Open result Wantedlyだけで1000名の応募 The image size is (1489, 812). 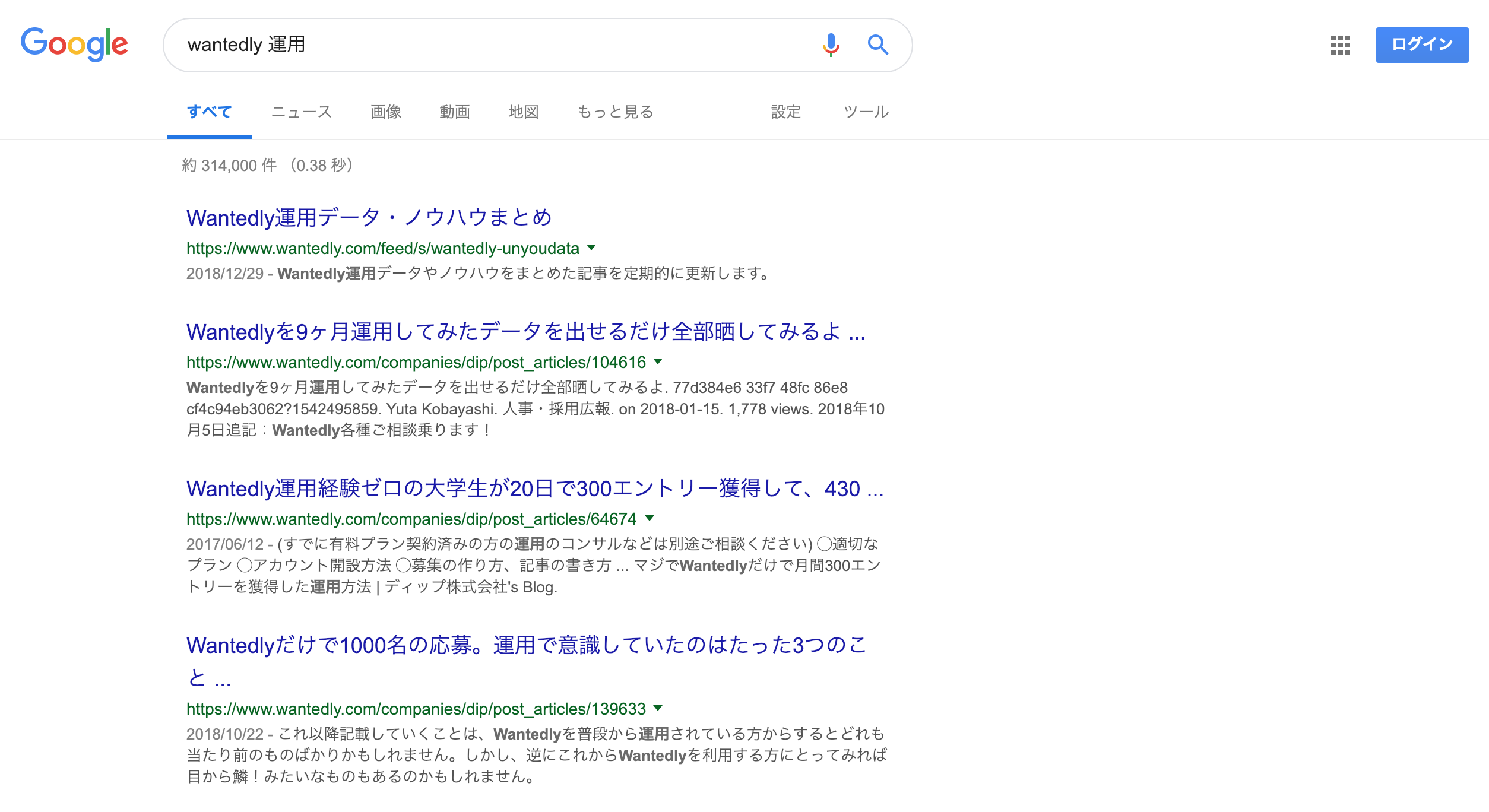[x=527, y=661]
